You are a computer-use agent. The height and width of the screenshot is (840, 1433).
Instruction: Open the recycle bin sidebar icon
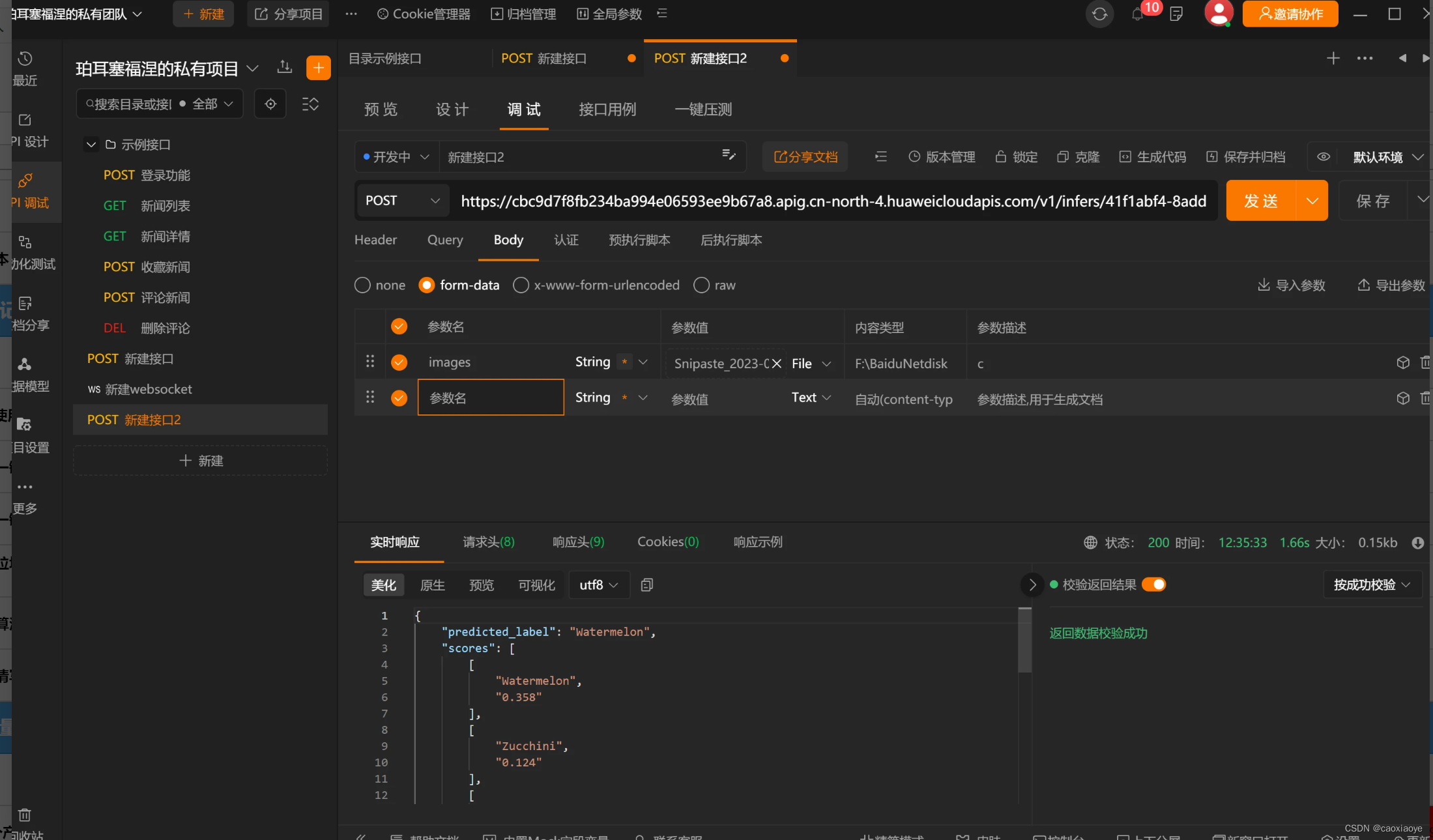(x=25, y=815)
